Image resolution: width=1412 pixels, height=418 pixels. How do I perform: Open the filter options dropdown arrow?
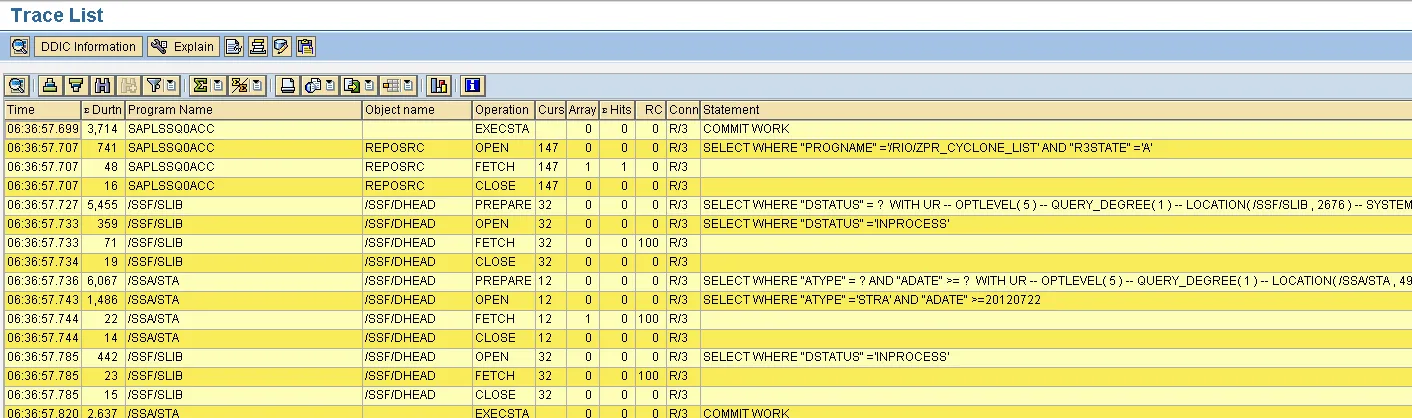coord(171,85)
